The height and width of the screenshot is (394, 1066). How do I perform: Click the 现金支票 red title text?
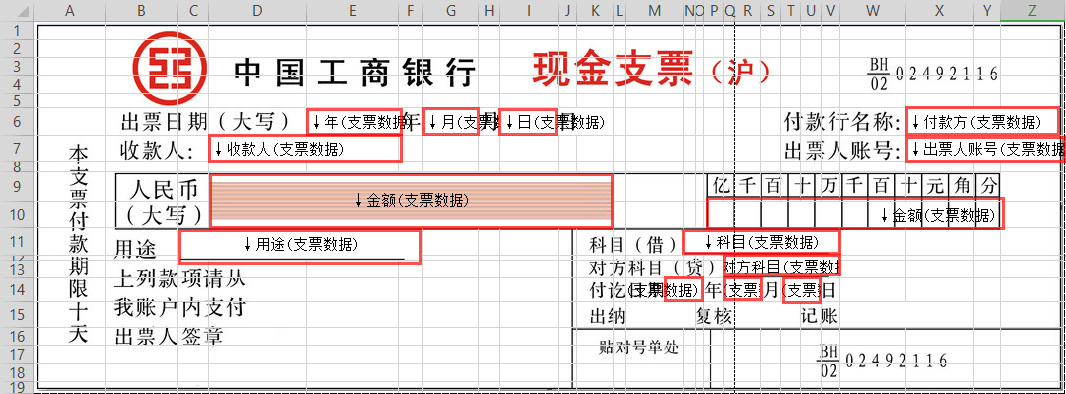click(x=613, y=69)
